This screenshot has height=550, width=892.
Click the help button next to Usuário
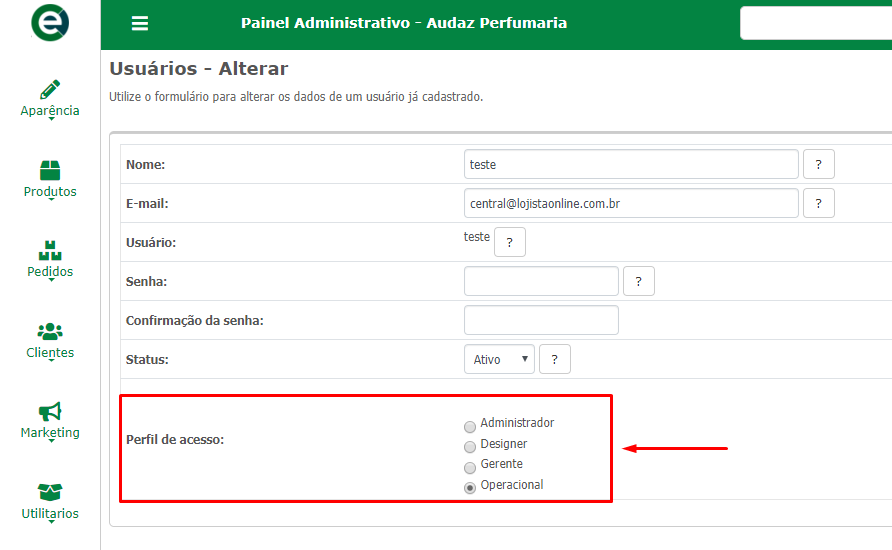coord(510,242)
